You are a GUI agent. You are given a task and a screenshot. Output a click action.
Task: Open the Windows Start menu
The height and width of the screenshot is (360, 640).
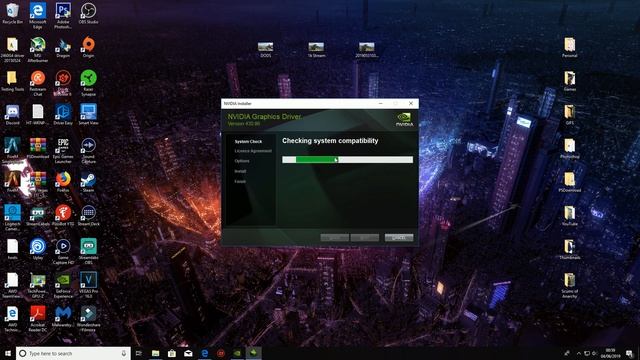(x=8, y=353)
